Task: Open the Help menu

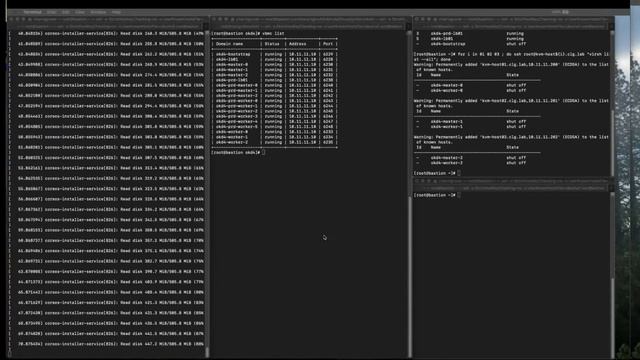Action: coord(116,12)
